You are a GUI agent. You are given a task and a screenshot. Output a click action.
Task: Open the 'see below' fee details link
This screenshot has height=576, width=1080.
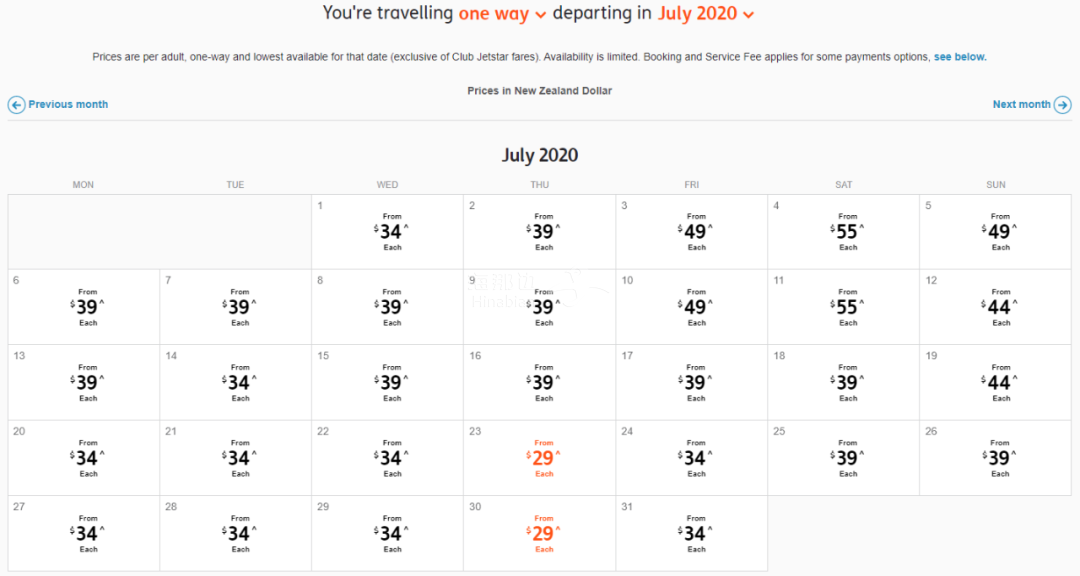pos(960,57)
